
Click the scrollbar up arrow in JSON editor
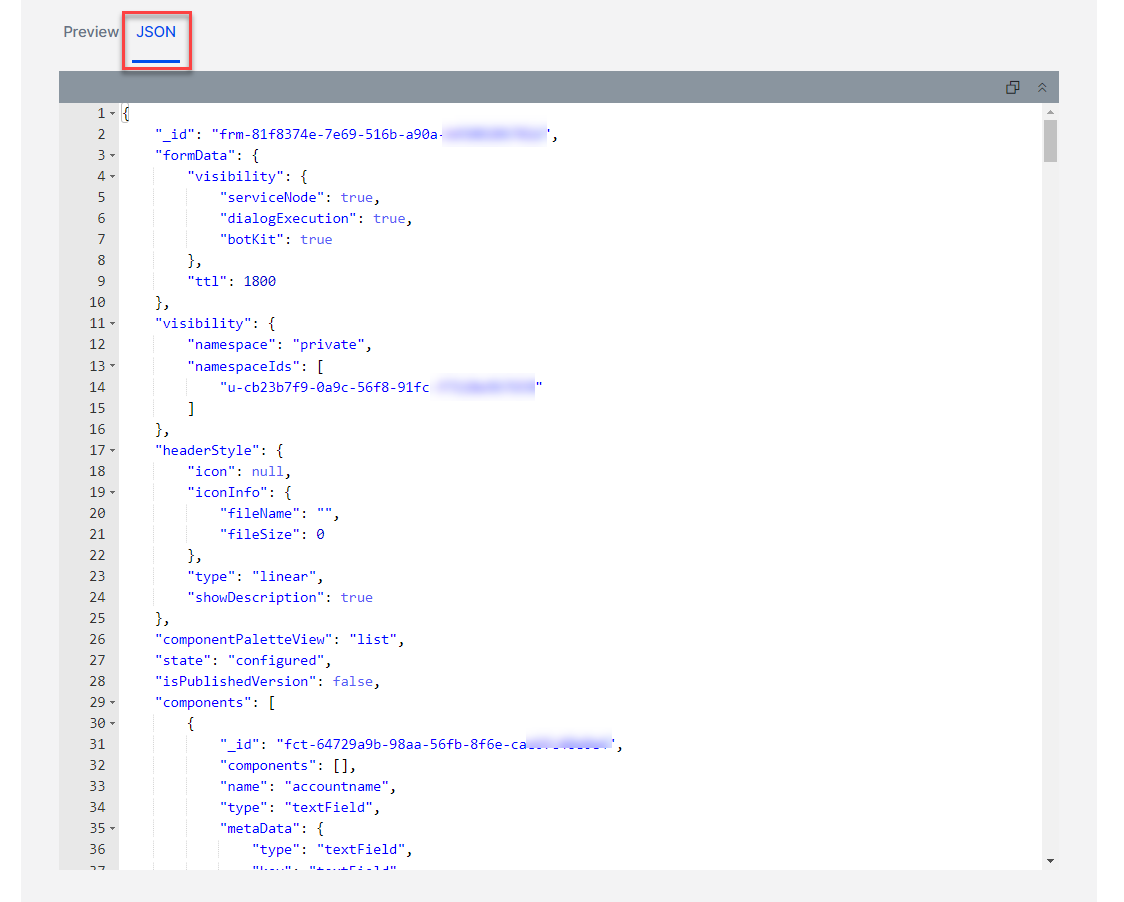coord(1050,112)
